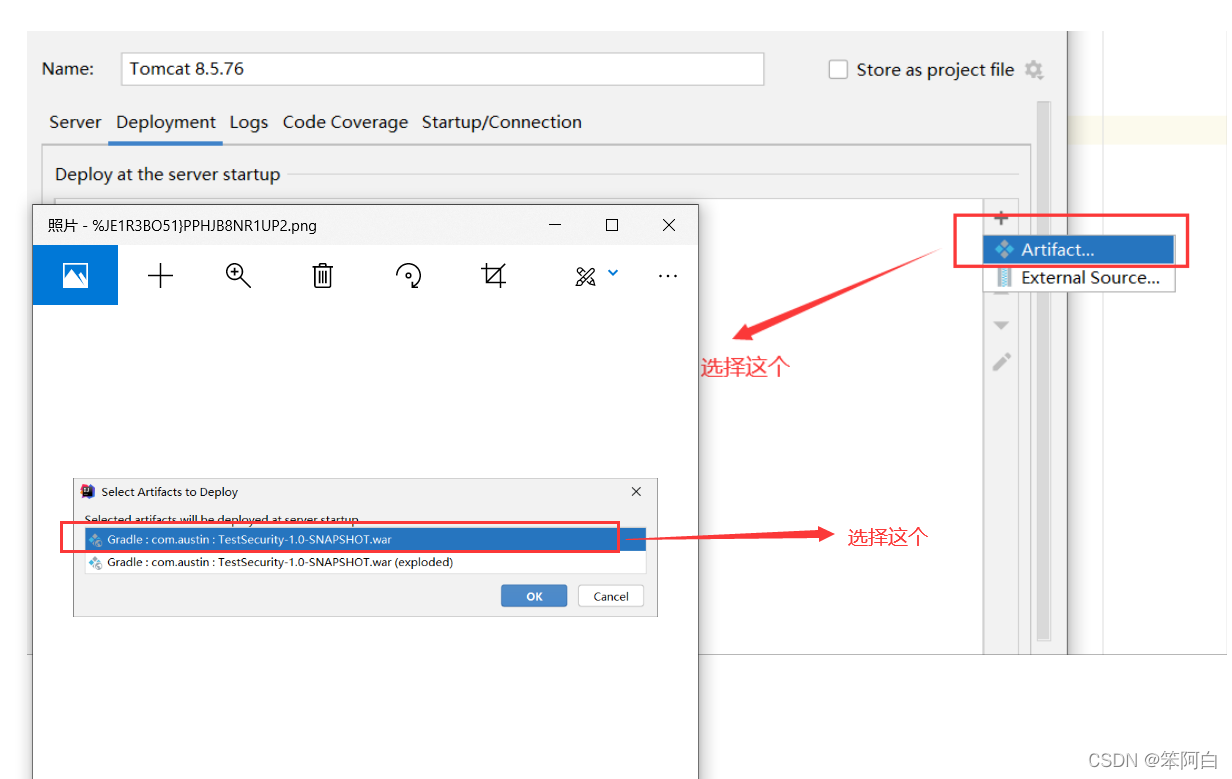Click the vertical scrollbar of the configuration panel

[1043, 370]
